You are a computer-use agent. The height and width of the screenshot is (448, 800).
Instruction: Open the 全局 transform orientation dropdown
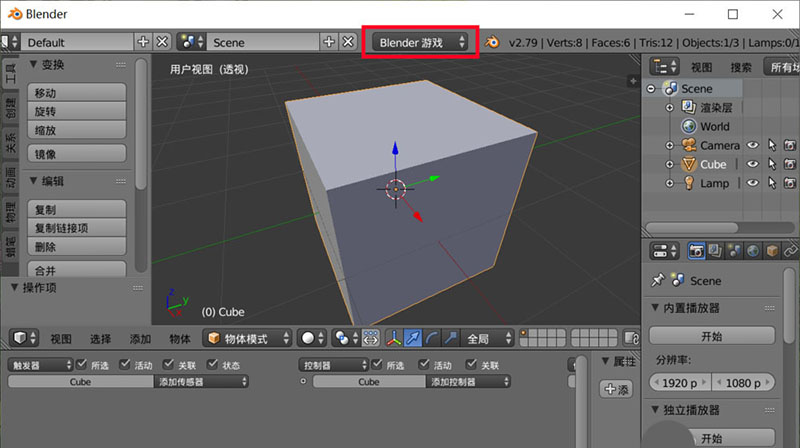point(487,338)
